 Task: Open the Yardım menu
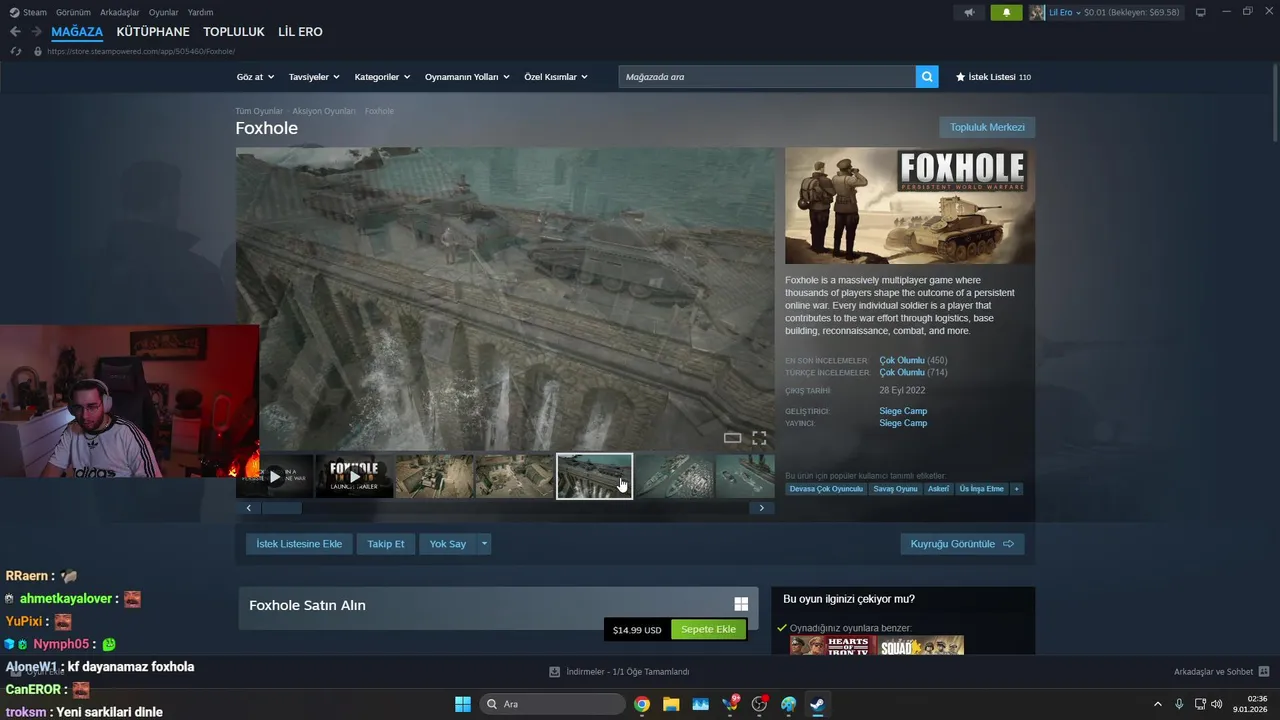(201, 13)
